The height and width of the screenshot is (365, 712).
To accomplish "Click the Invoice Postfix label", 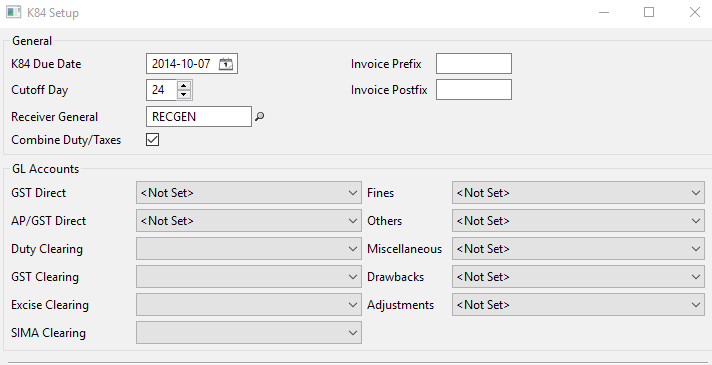I will [x=389, y=90].
